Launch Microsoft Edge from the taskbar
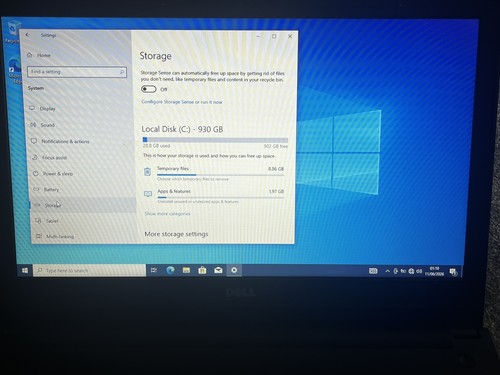The width and height of the screenshot is (500, 375). tap(170, 270)
